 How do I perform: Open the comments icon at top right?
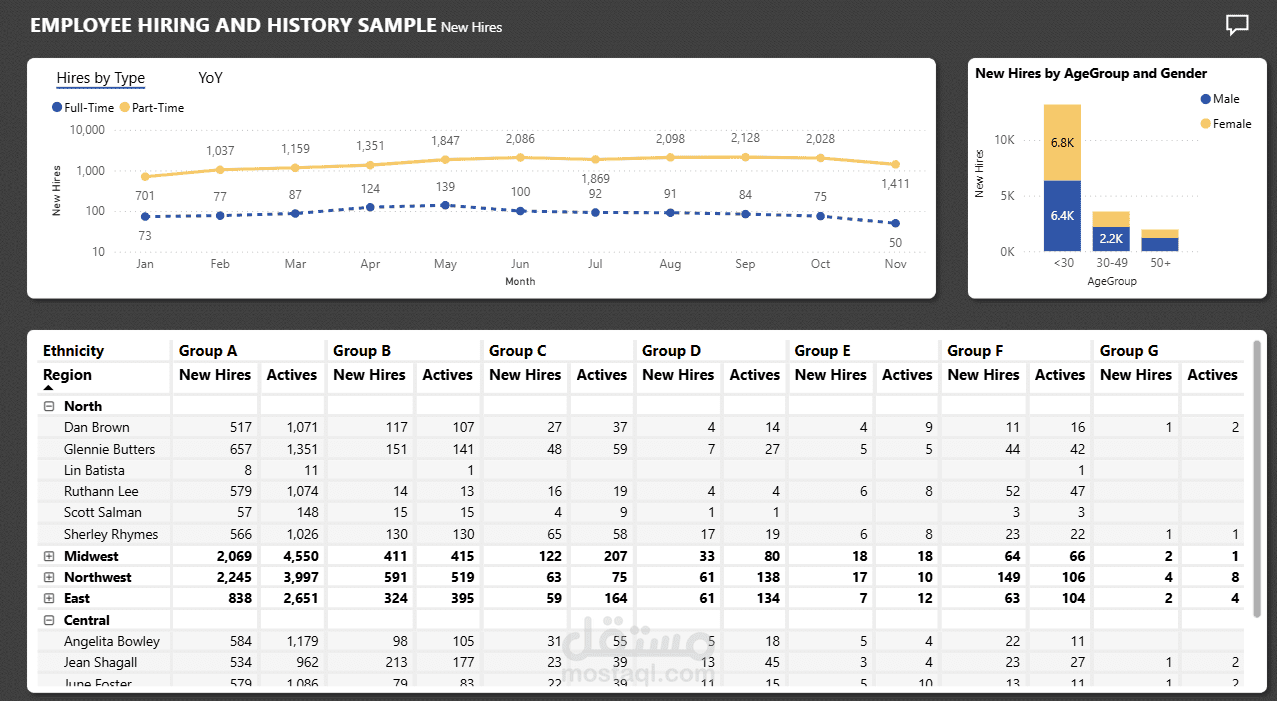tap(1237, 25)
